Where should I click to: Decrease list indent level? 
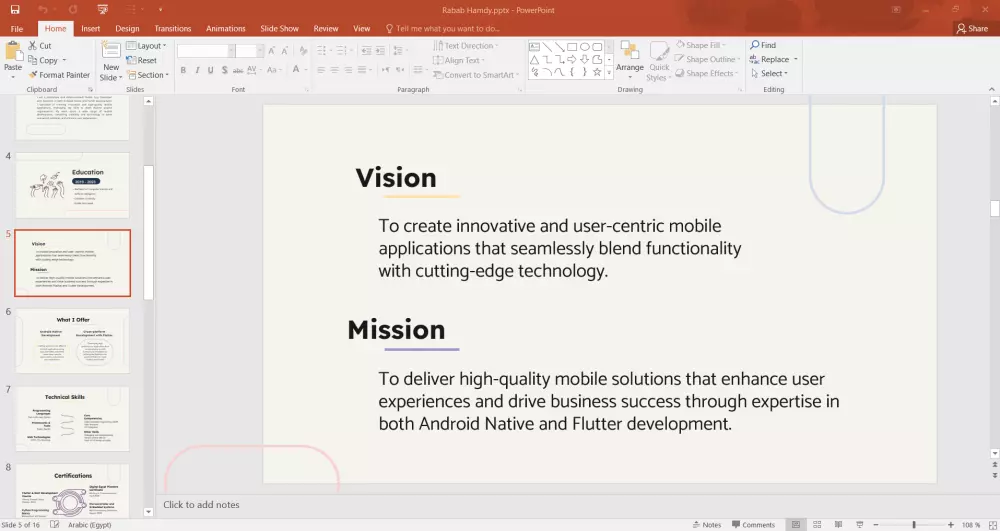[366, 50]
